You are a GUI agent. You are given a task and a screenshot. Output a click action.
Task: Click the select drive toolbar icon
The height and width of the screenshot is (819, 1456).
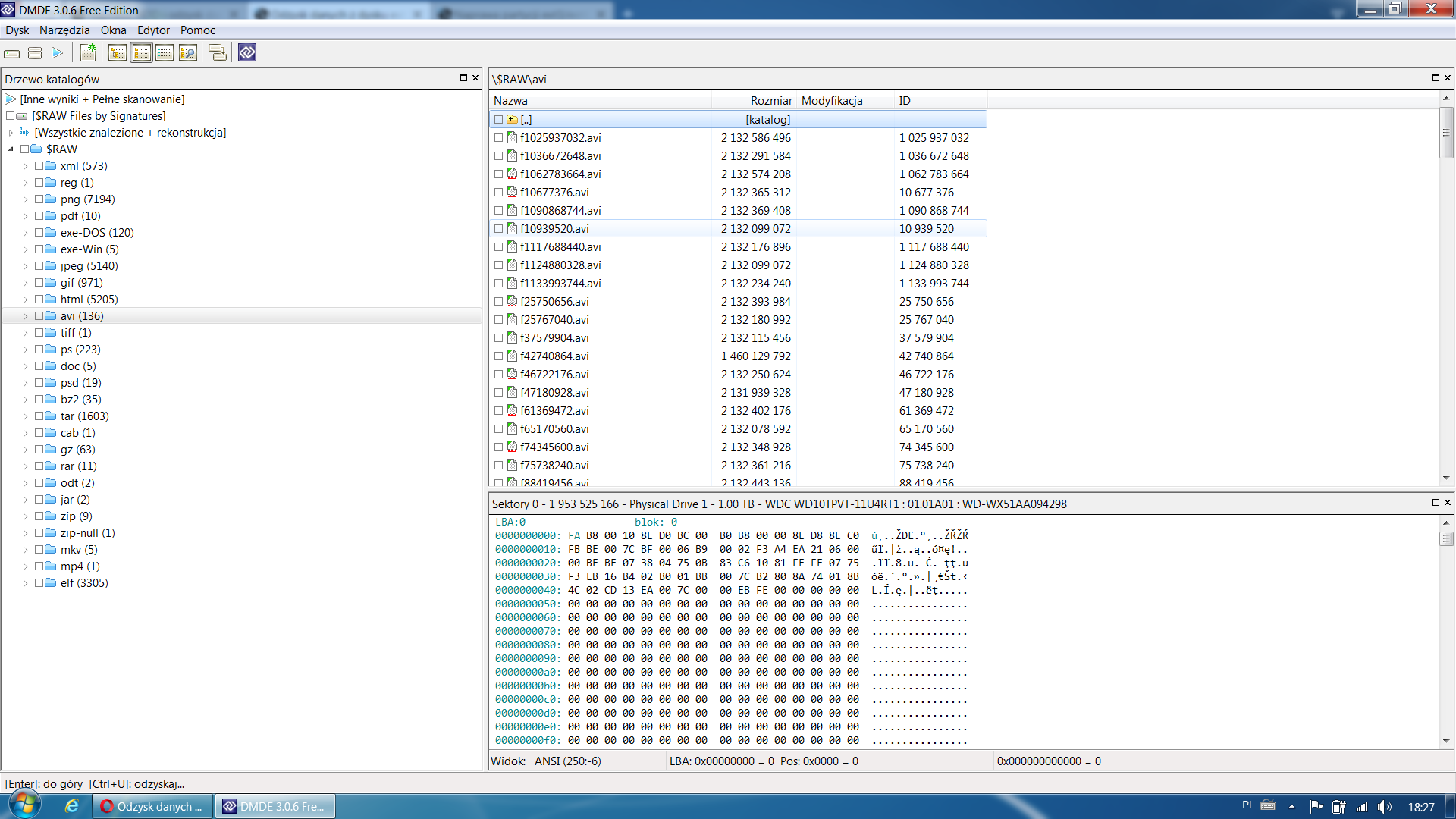(x=12, y=53)
